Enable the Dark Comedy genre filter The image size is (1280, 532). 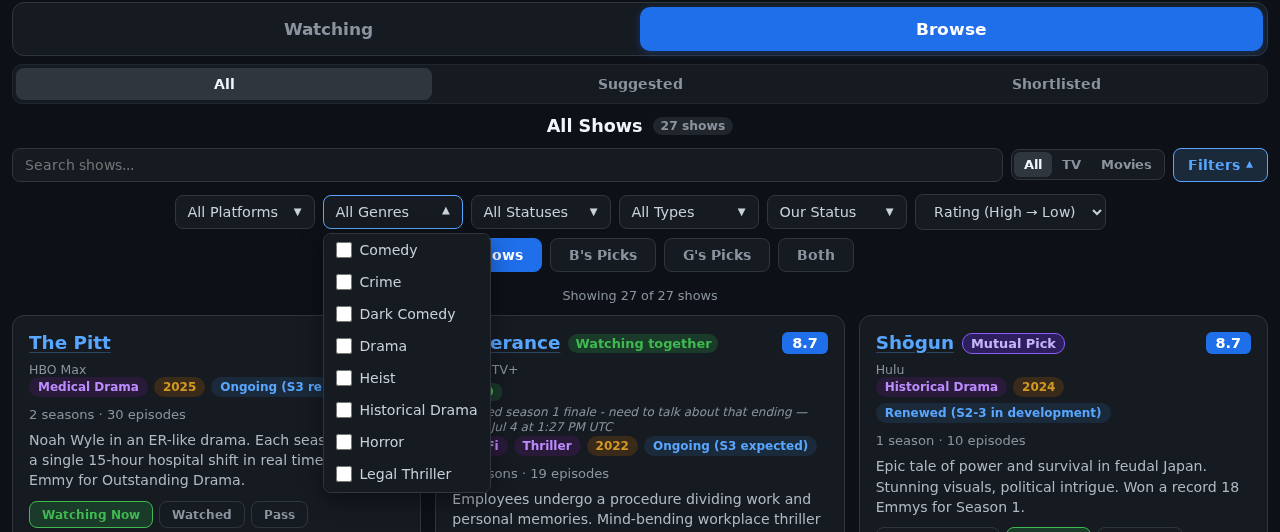[344, 314]
